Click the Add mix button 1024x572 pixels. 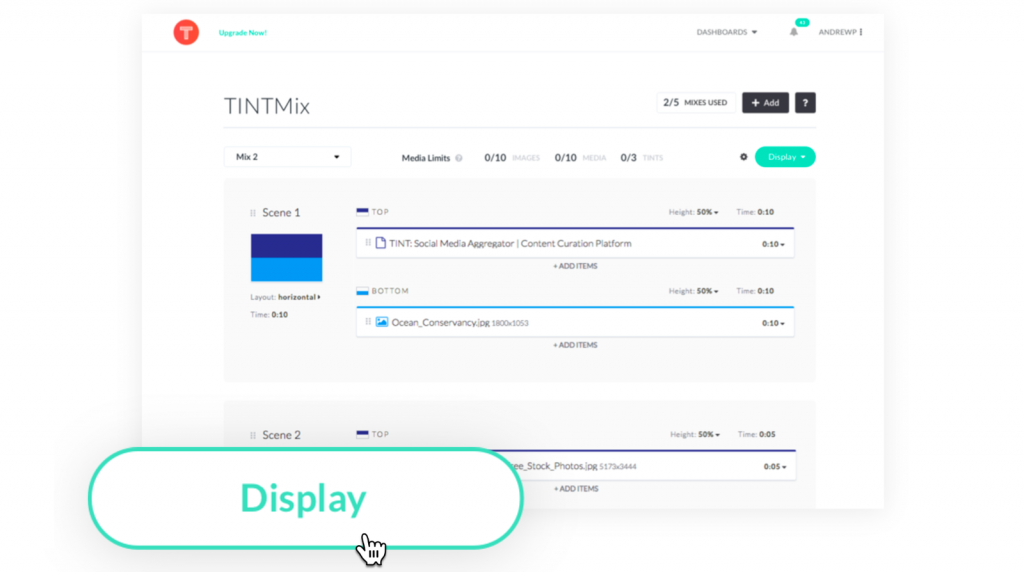tap(765, 103)
